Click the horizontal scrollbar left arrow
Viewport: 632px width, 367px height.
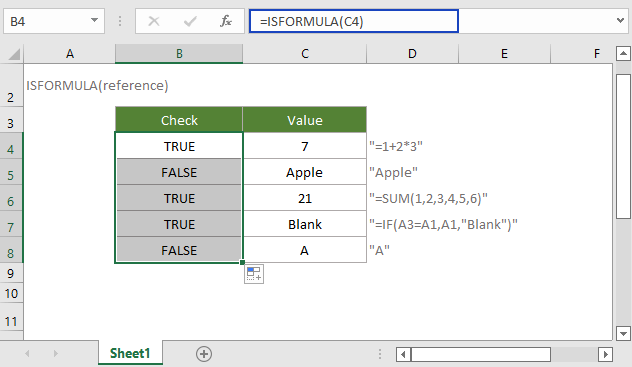pyautogui.click(x=403, y=355)
